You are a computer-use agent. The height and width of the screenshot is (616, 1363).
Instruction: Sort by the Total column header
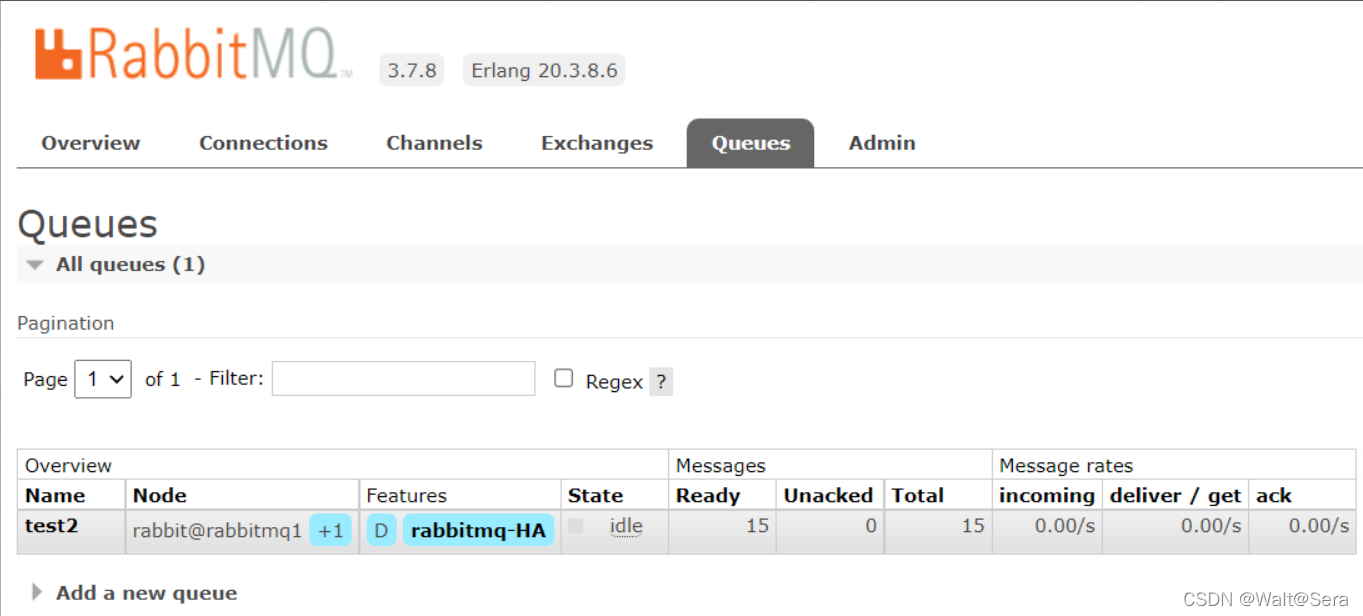(x=918, y=496)
